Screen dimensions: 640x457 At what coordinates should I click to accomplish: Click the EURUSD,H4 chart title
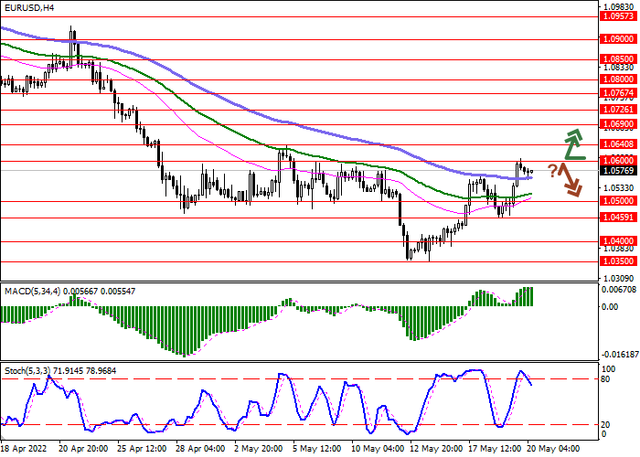point(29,8)
